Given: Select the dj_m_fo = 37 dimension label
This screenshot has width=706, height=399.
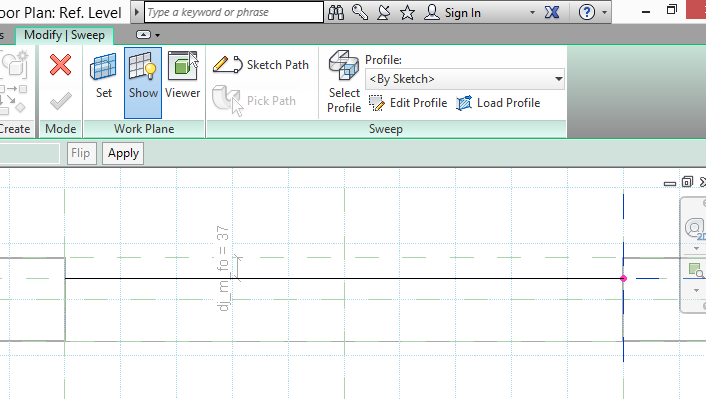Looking at the screenshot, I should point(223,268).
